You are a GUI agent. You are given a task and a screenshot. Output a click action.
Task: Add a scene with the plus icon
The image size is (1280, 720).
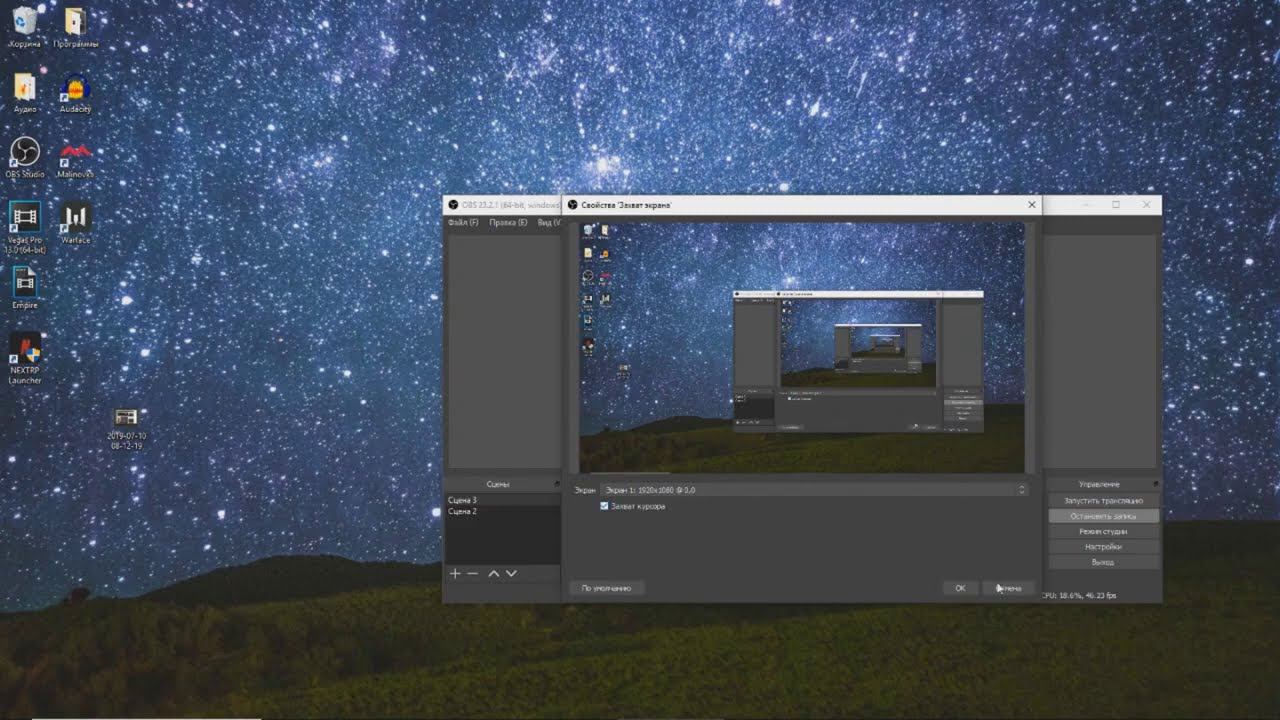pos(455,573)
